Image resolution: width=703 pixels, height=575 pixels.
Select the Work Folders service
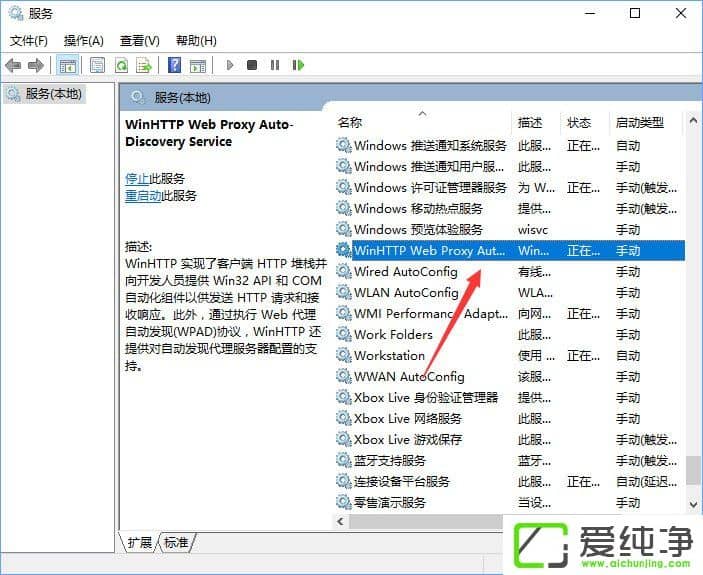(510, 335)
